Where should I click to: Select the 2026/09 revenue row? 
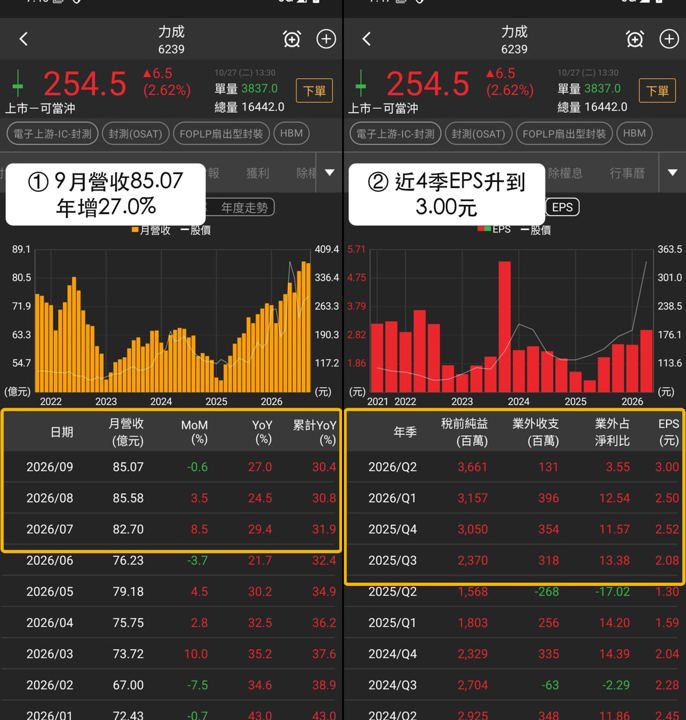[171, 467]
